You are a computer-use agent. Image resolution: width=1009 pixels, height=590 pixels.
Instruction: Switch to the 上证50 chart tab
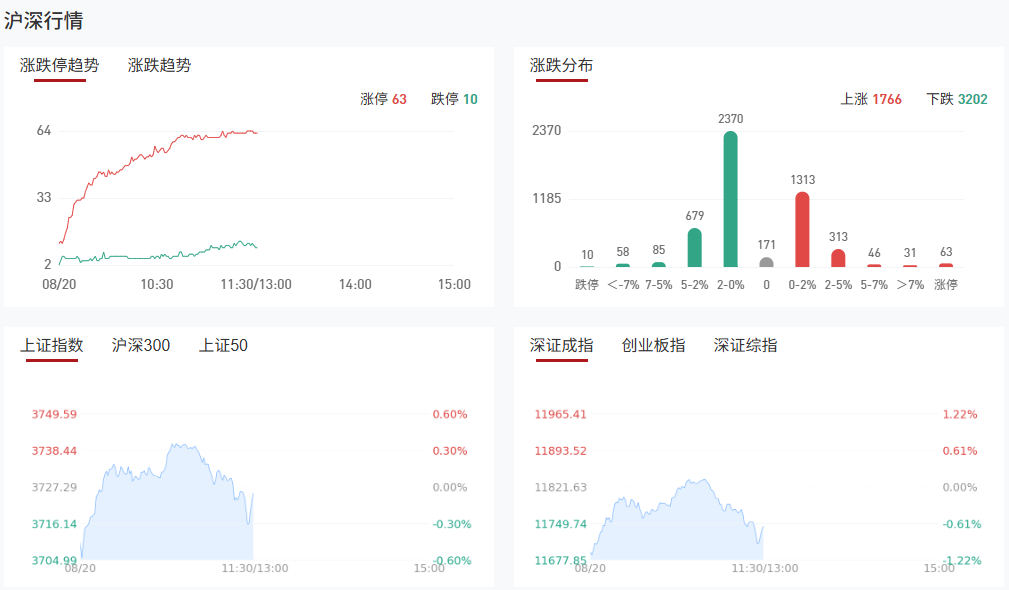[x=223, y=346]
